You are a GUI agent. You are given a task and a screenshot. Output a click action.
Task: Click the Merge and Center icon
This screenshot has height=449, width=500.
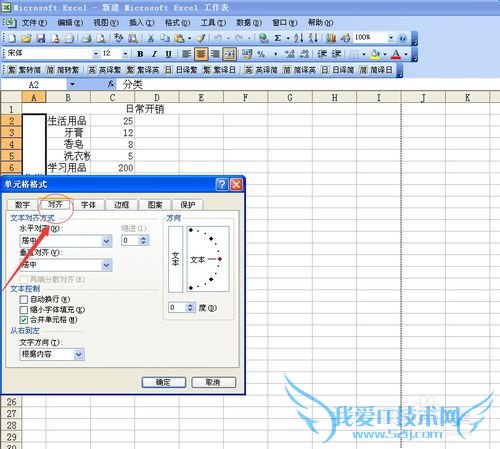coord(230,54)
